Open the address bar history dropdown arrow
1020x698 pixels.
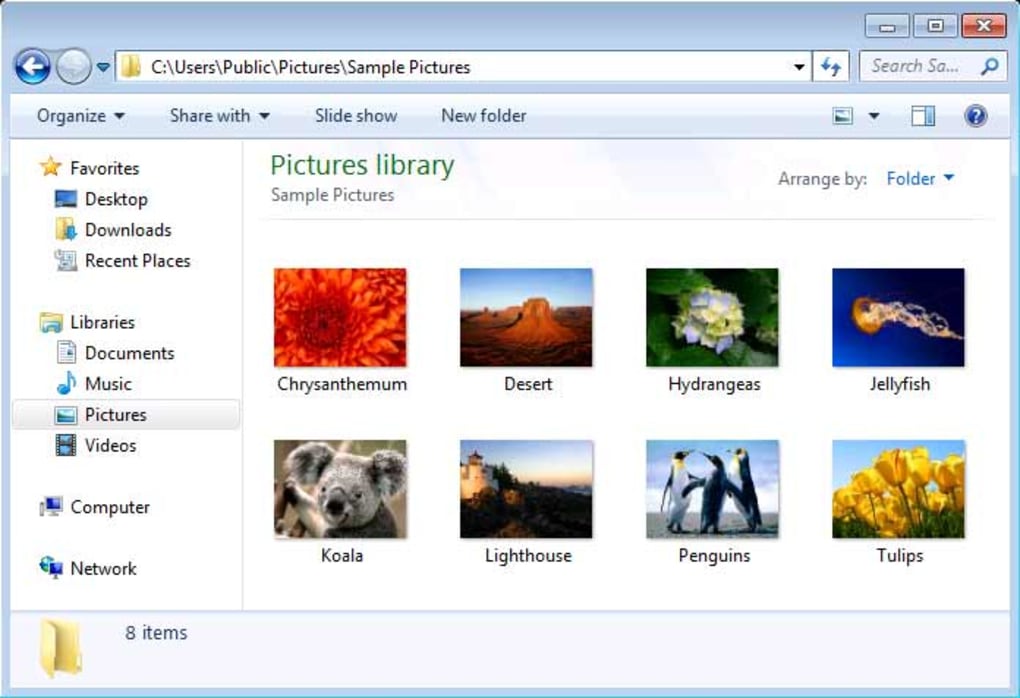[x=797, y=66]
